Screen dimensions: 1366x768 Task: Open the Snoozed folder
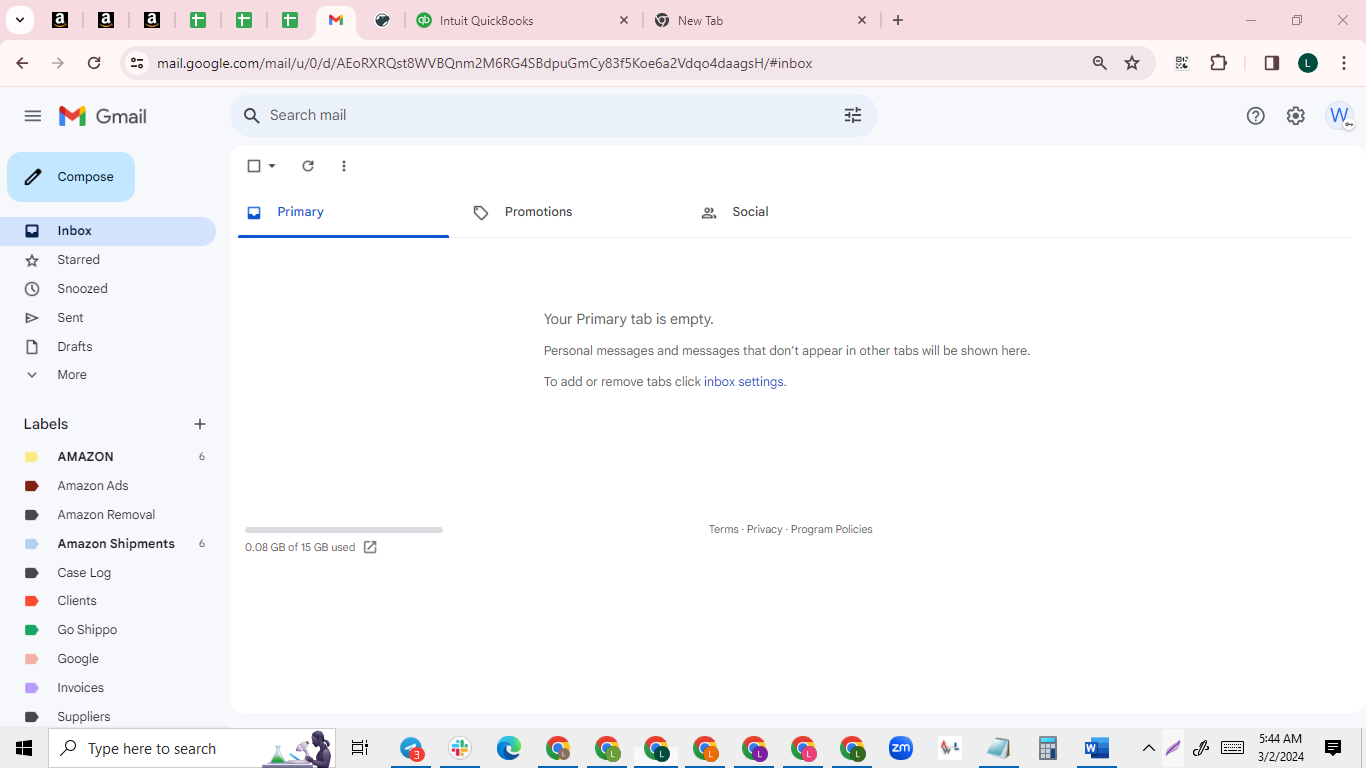point(108,289)
